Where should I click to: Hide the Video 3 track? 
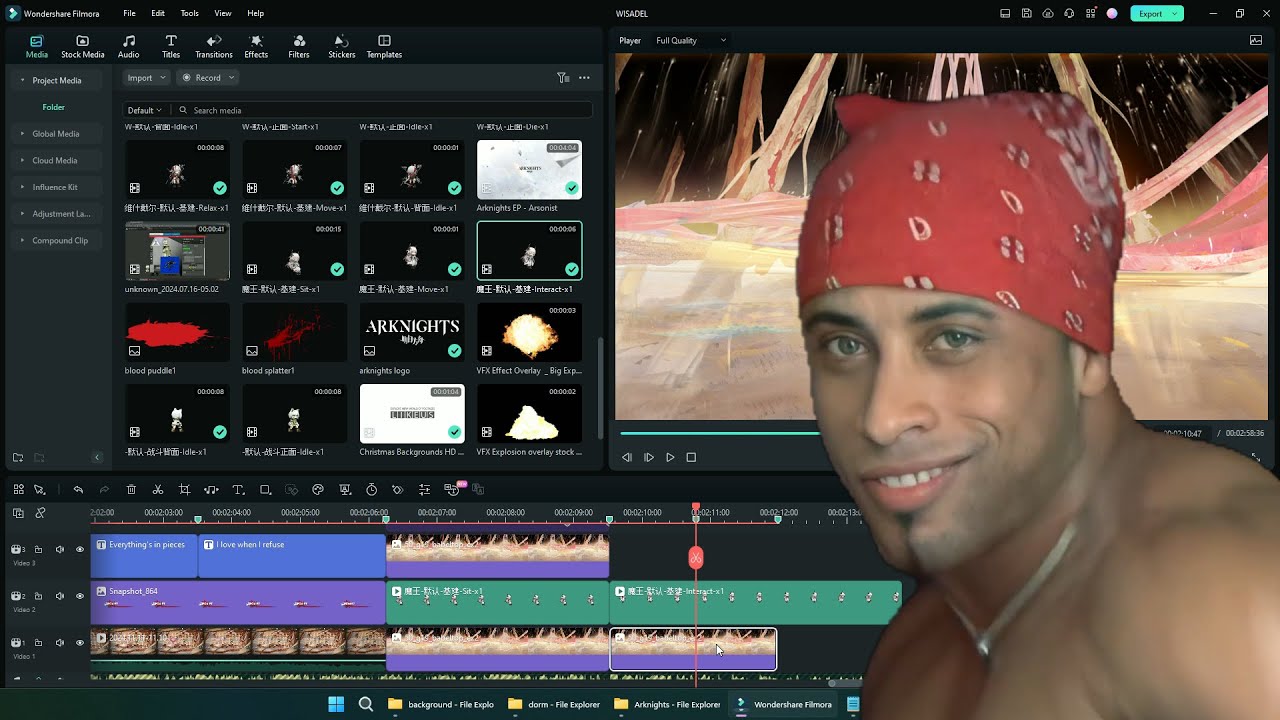click(80, 549)
